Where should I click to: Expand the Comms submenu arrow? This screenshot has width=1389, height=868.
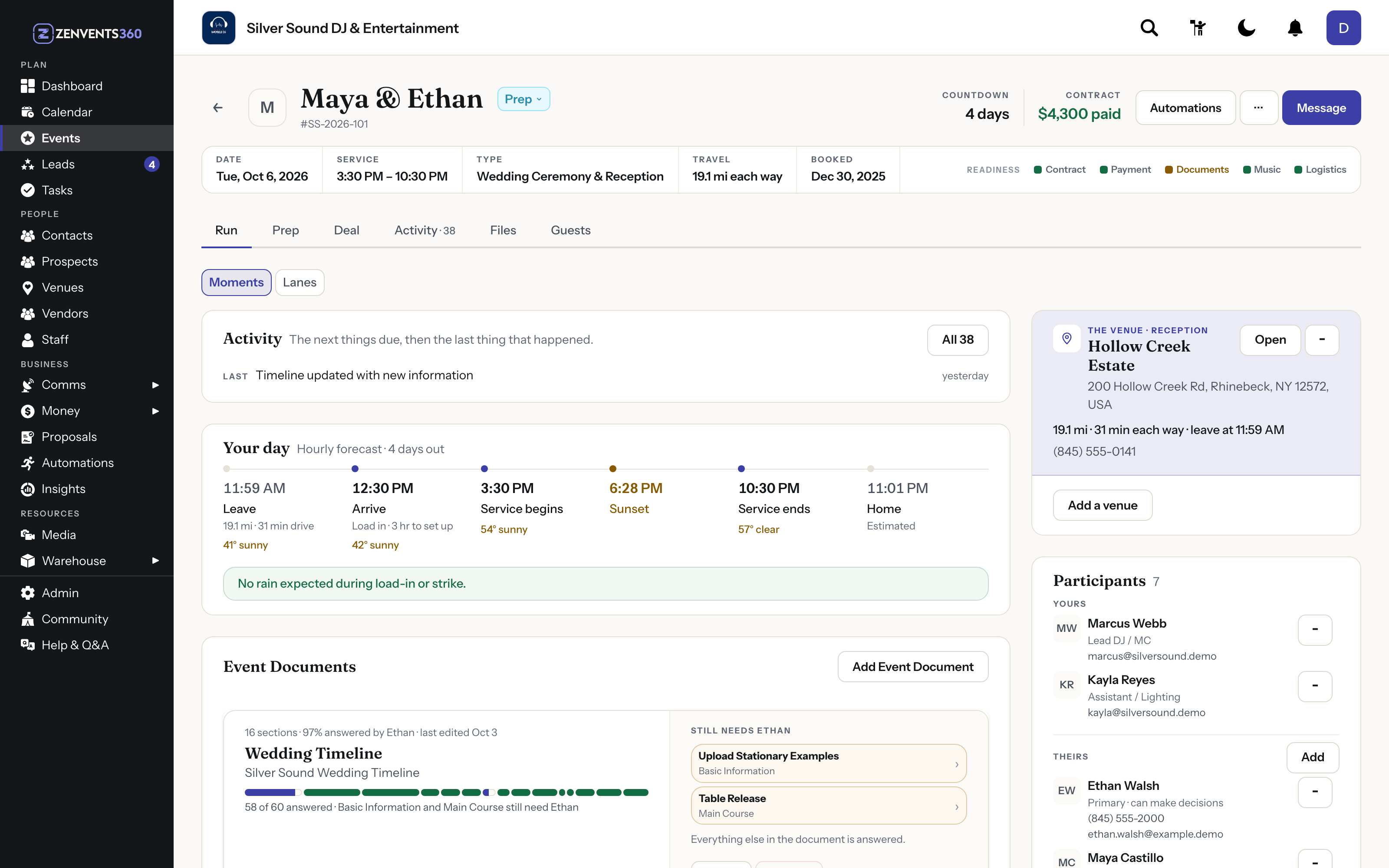(155, 385)
